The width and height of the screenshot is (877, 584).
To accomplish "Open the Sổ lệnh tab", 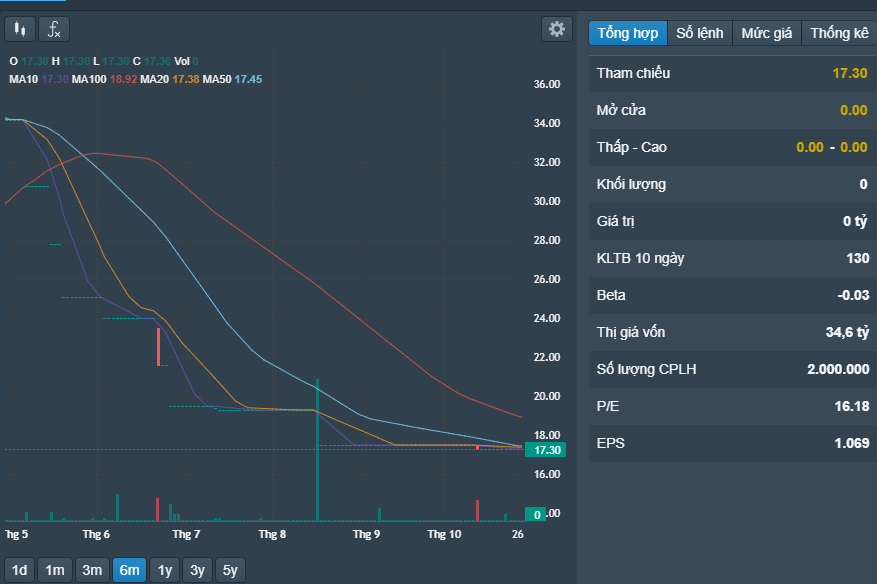I will point(699,33).
